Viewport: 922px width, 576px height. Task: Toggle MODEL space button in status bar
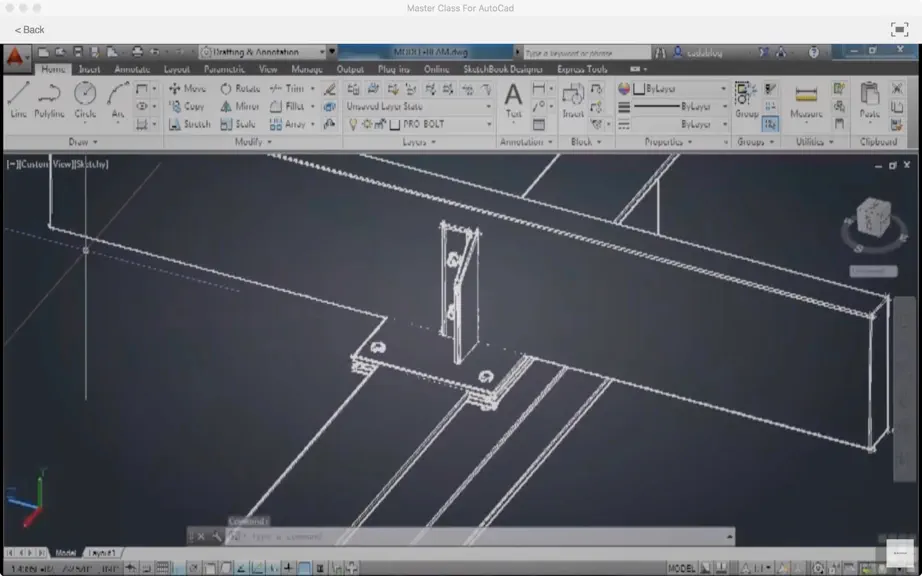point(681,568)
